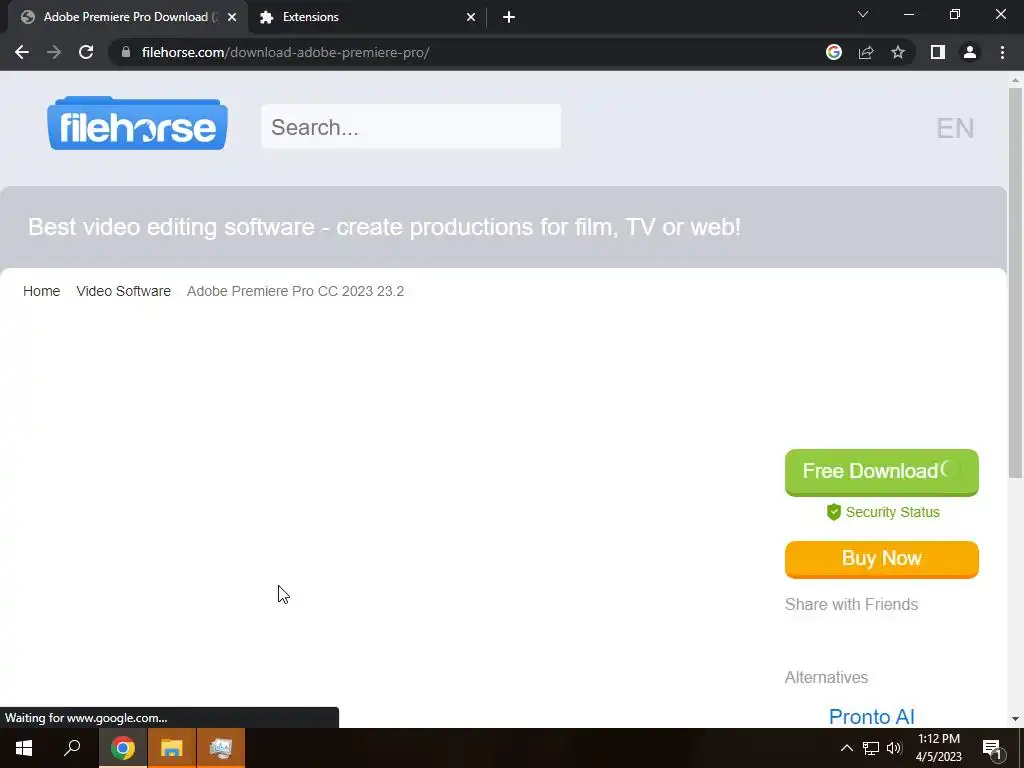
Task: Open File Explorer from taskbar
Action: [x=172, y=748]
